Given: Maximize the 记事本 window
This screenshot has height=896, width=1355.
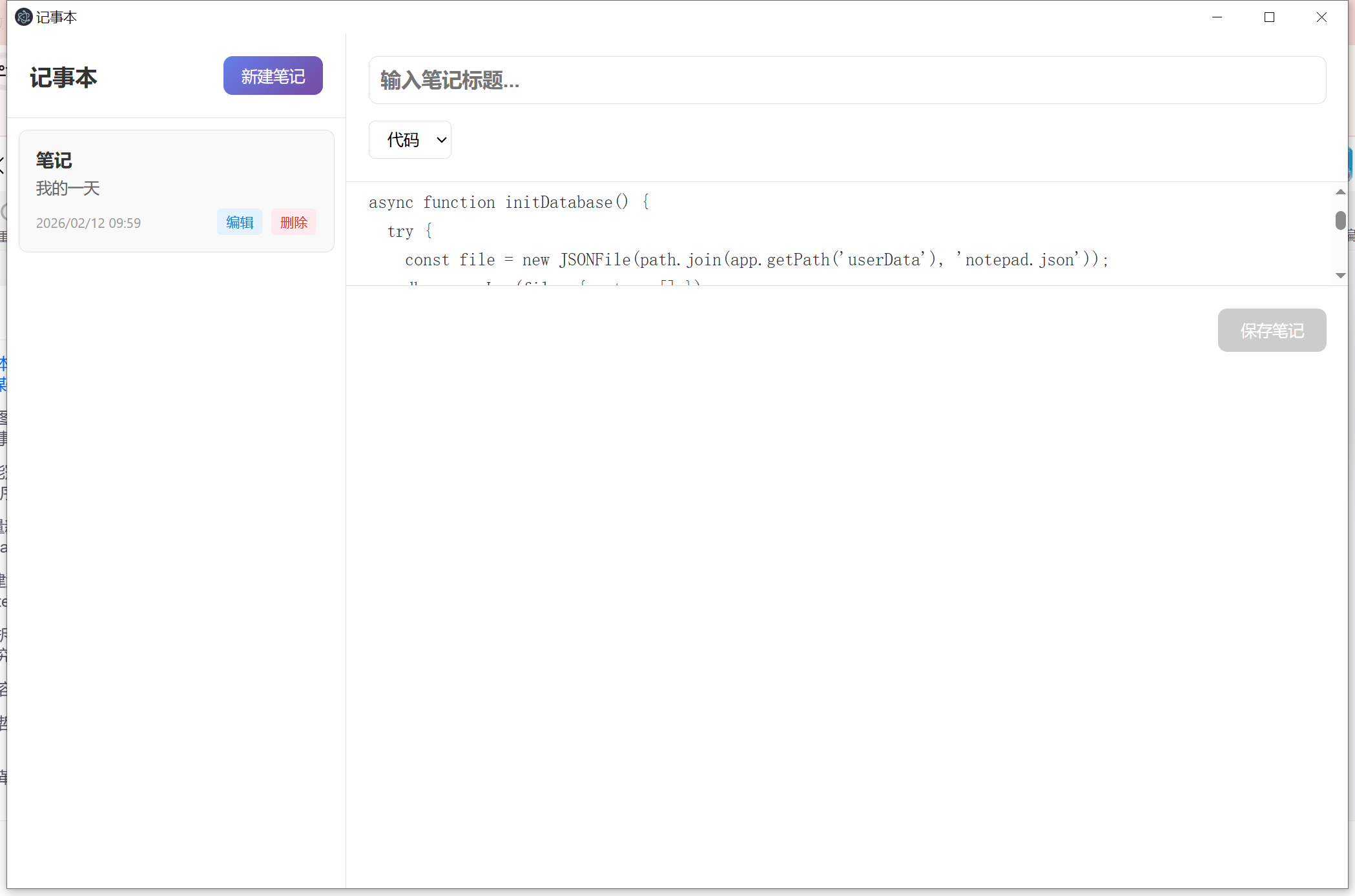Looking at the screenshot, I should coord(1269,17).
